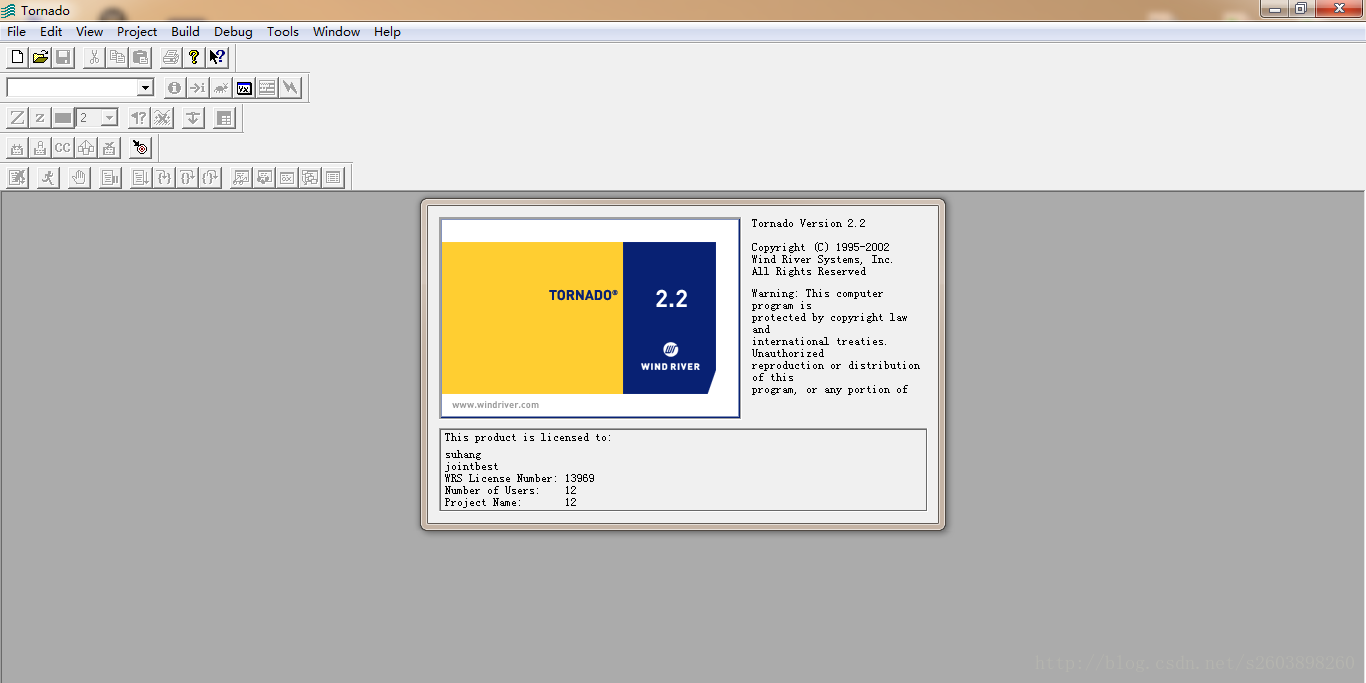Click the large Z zoom icon
Image resolution: width=1366 pixels, height=683 pixels.
(x=17, y=118)
